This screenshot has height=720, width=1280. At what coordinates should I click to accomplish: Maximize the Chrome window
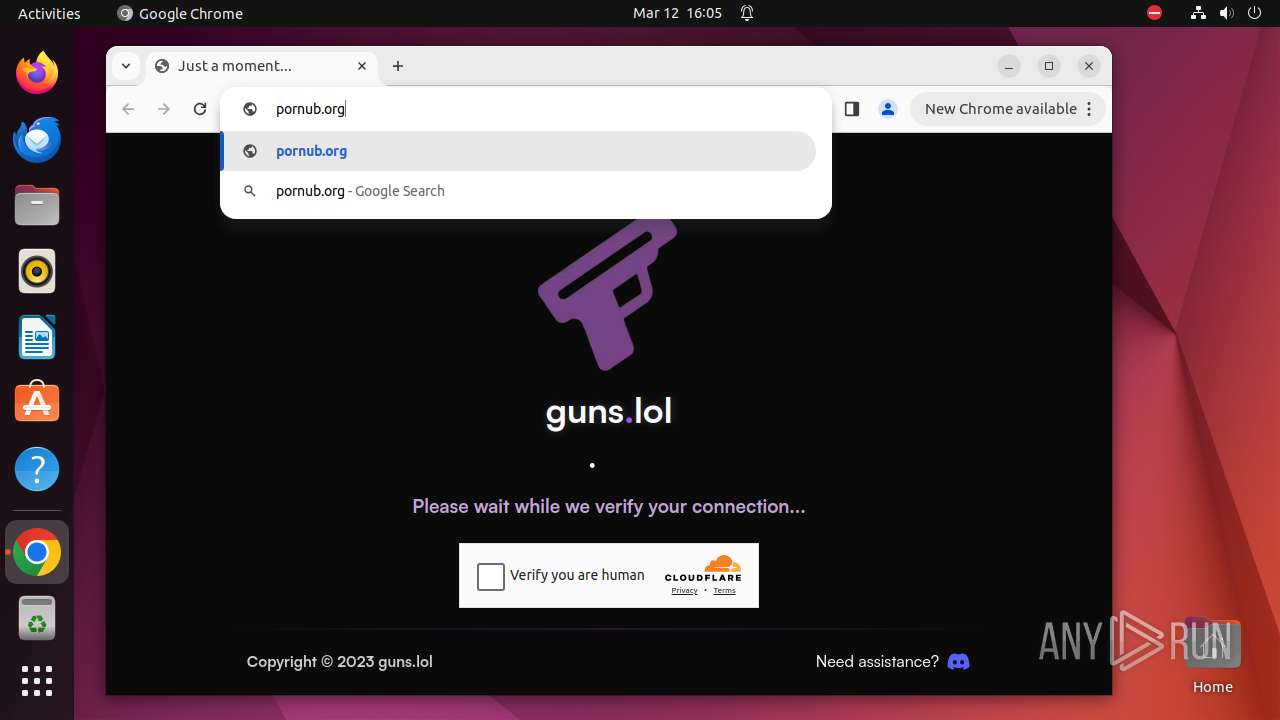tap(1049, 66)
